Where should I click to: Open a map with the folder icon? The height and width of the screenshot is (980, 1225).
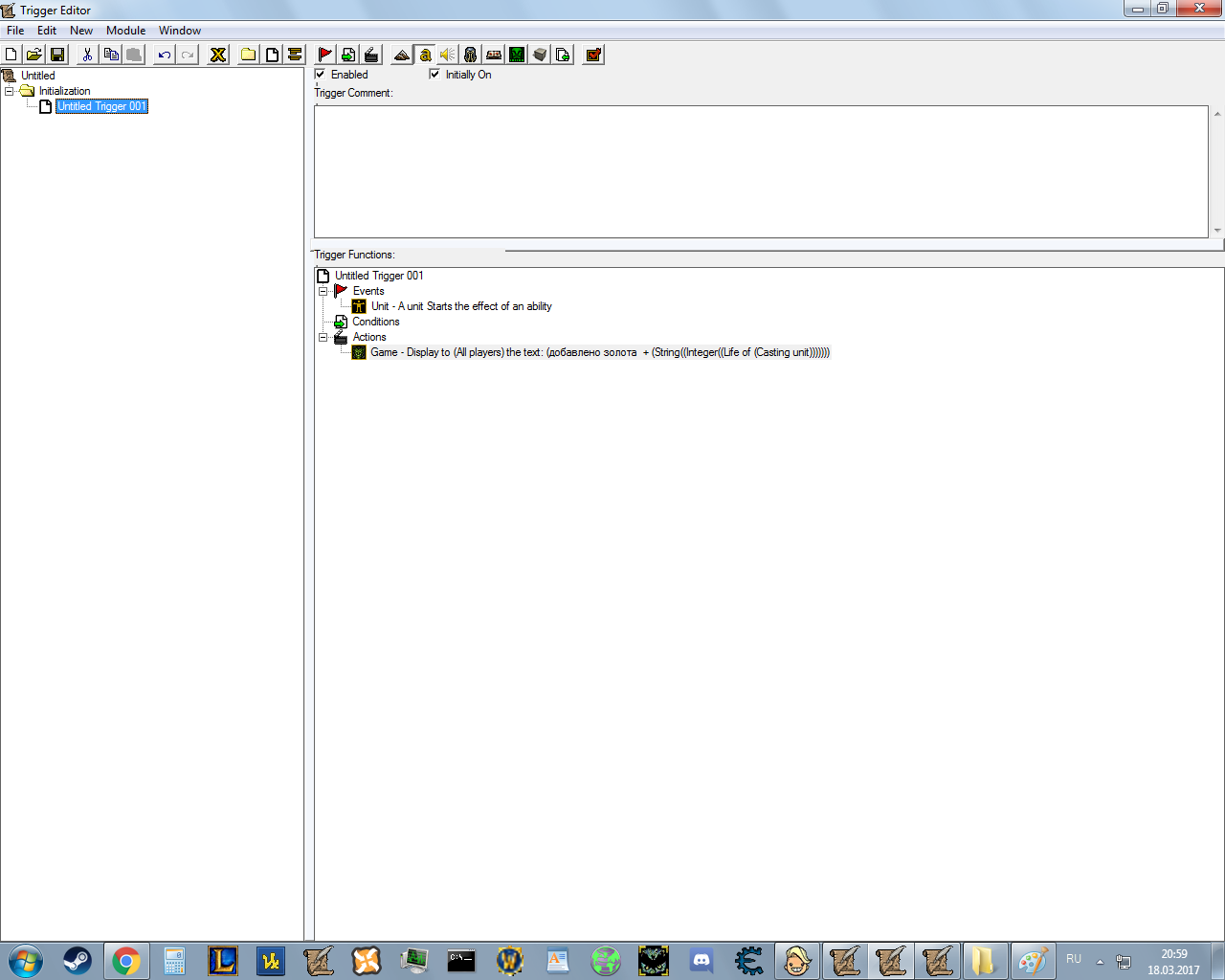(x=33, y=55)
